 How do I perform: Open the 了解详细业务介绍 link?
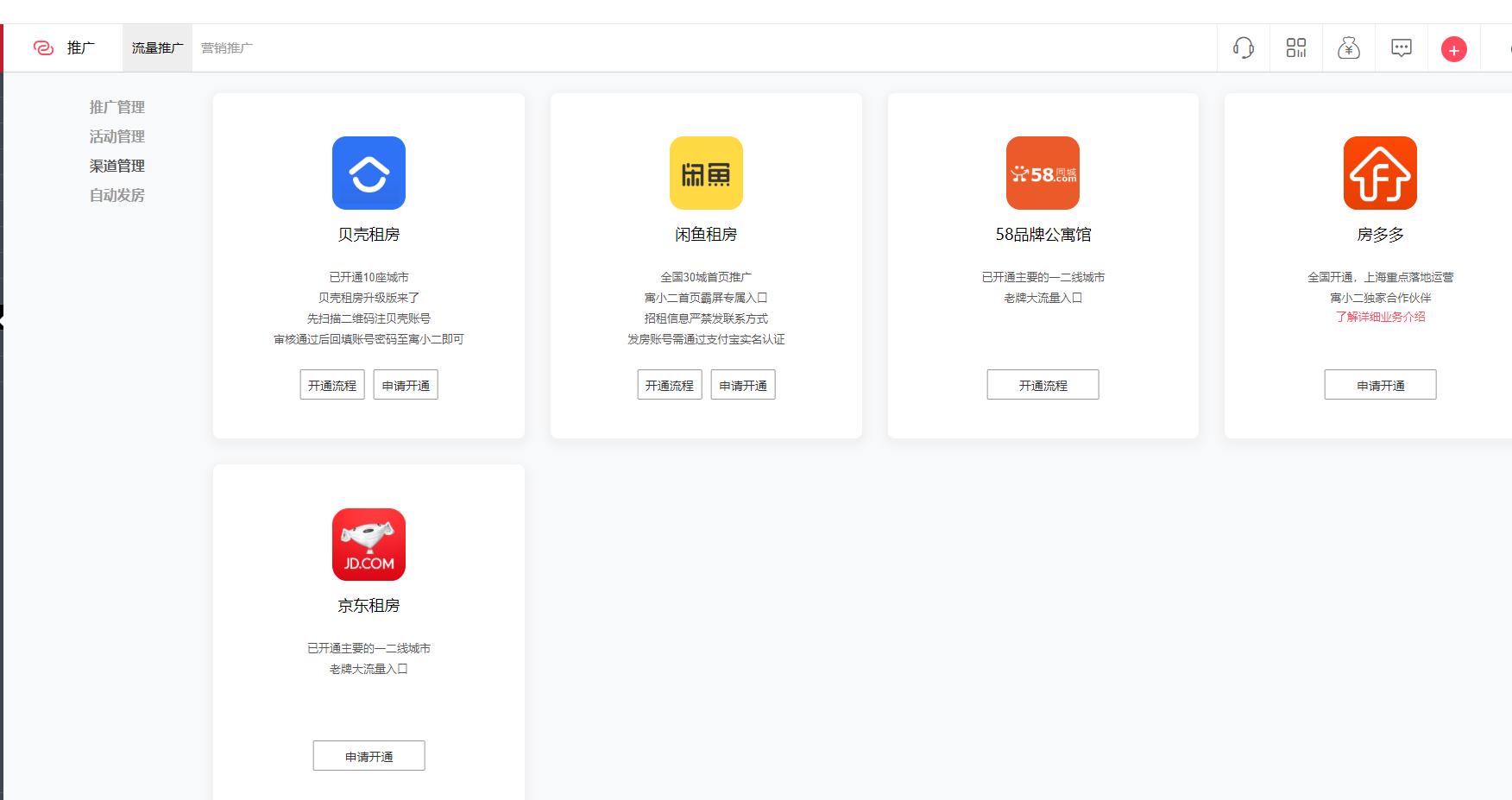(x=1381, y=317)
